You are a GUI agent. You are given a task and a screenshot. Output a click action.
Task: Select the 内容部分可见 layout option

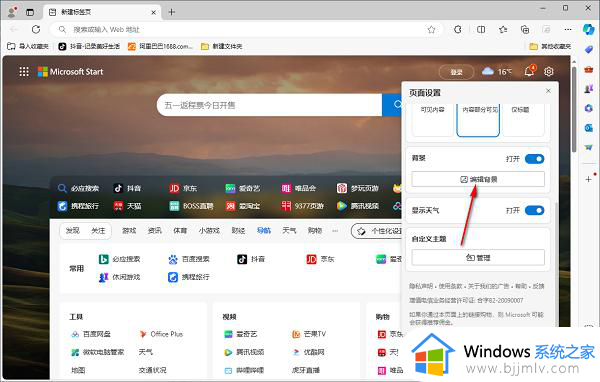tap(478, 119)
